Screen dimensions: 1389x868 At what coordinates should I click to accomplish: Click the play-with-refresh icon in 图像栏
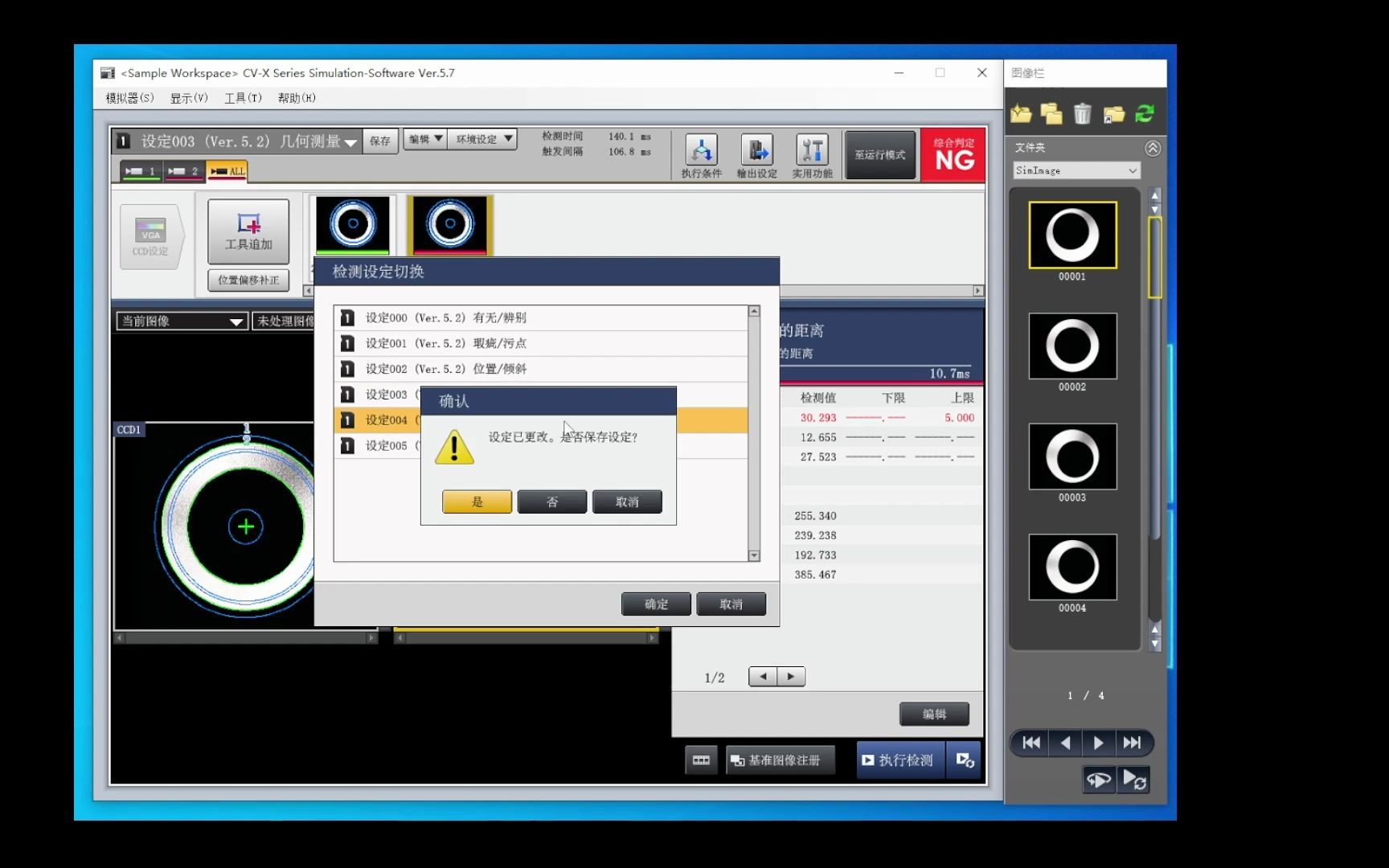point(1134,779)
